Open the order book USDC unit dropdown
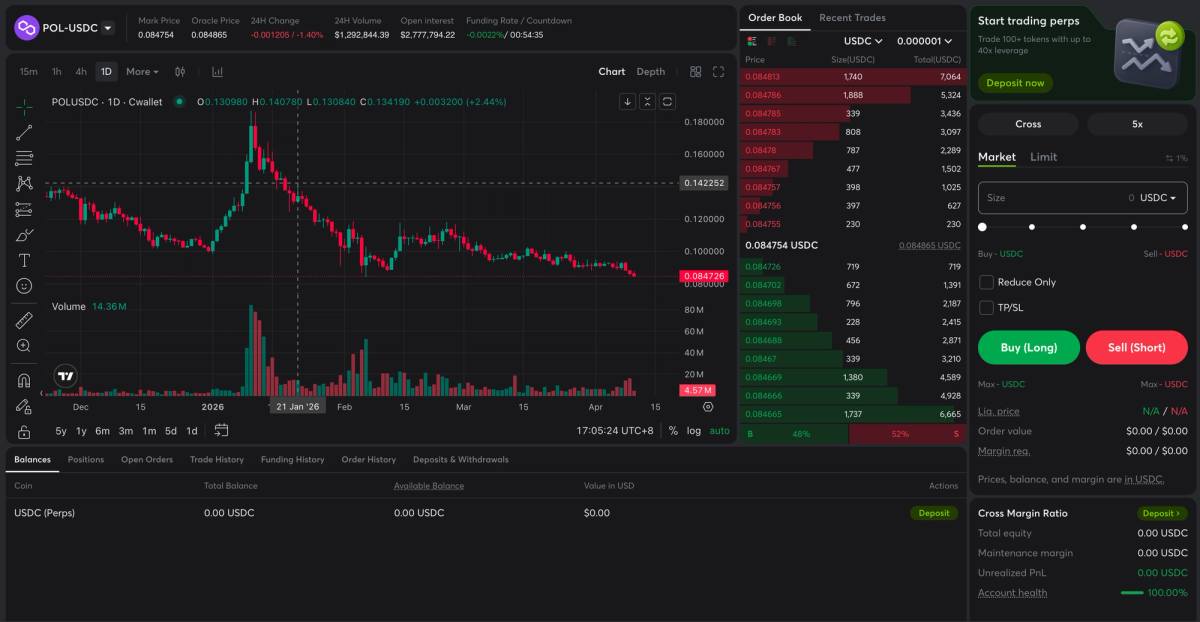Viewport: 1200px width, 622px height. click(863, 41)
